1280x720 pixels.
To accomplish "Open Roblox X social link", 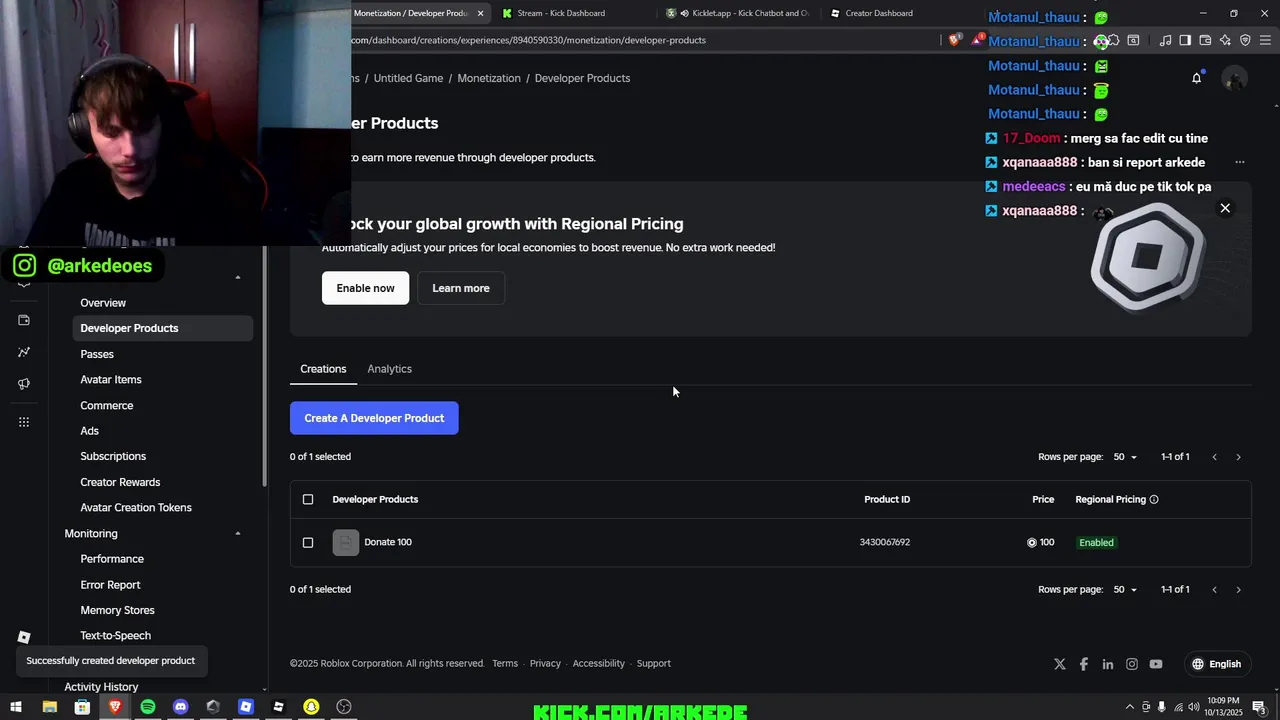I will (1060, 664).
